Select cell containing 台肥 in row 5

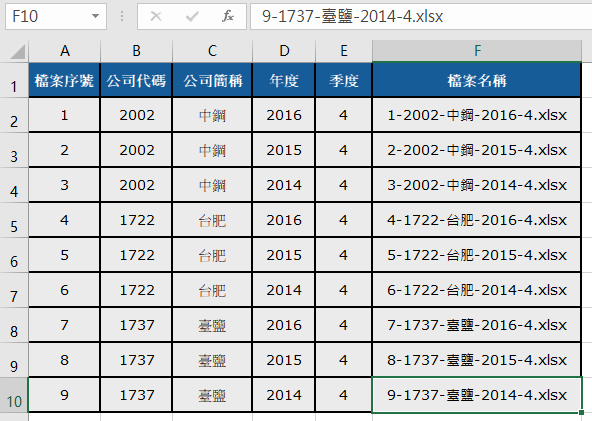(x=212, y=220)
